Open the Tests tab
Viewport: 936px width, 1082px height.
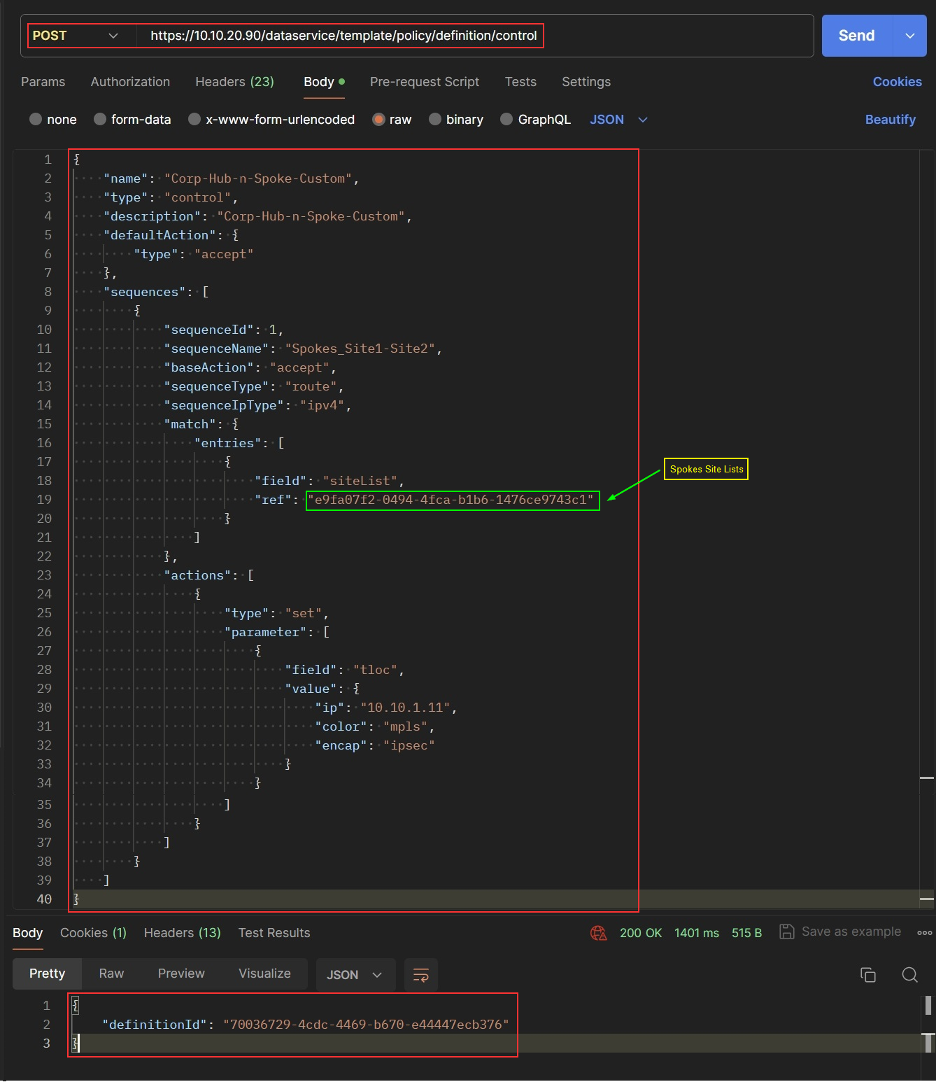pos(520,82)
